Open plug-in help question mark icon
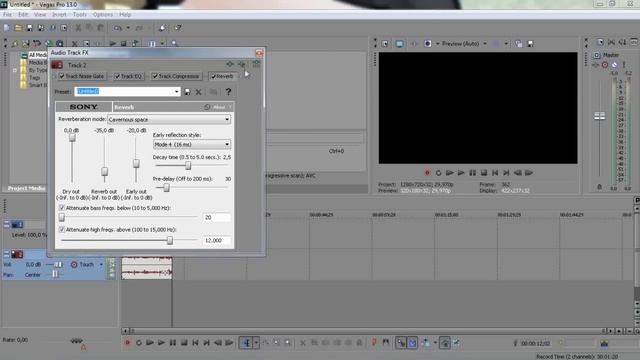This screenshot has height=360, width=640. point(229,92)
